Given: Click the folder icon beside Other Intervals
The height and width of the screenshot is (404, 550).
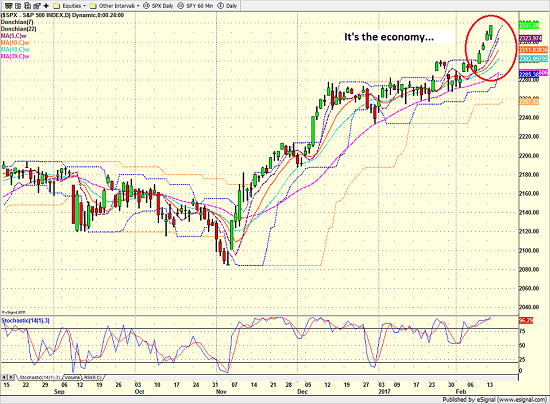Looking at the screenshot, I should (93, 6).
